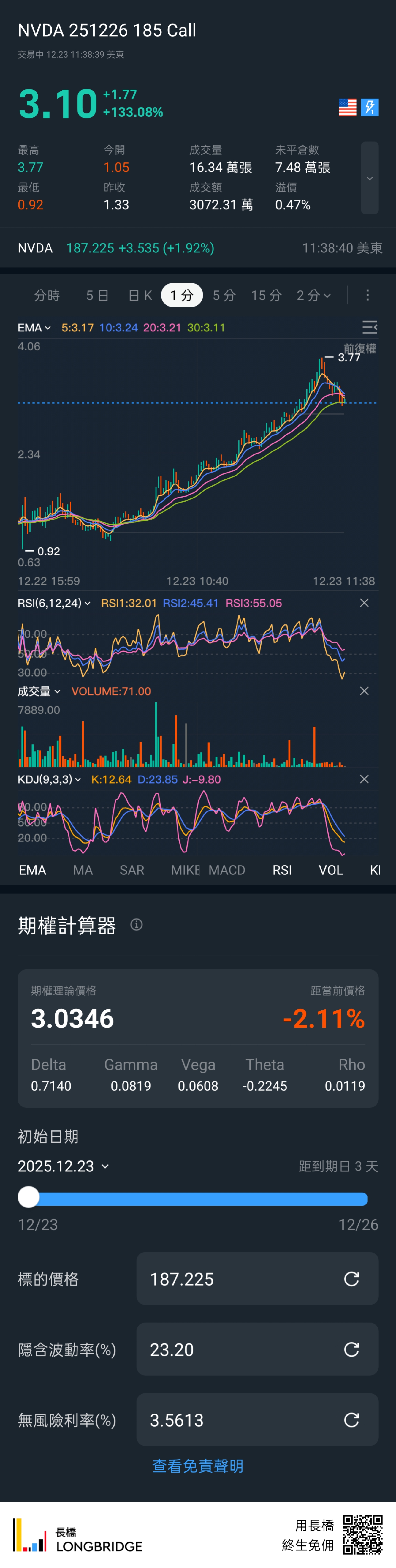Close the RSI indicator panel

(364, 603)
